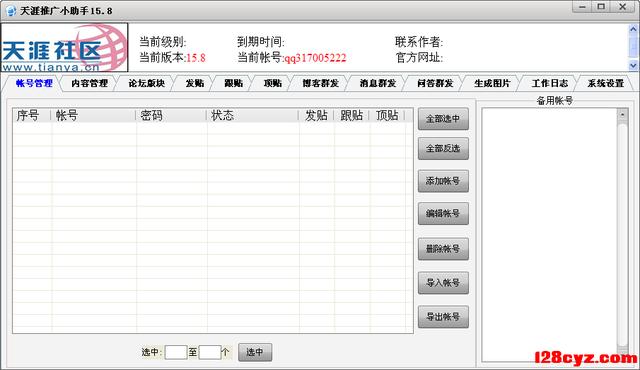Viewport: 640px width, 370px height.
Task: Click the app icon in title bar
Action: (x=11, y=10)
